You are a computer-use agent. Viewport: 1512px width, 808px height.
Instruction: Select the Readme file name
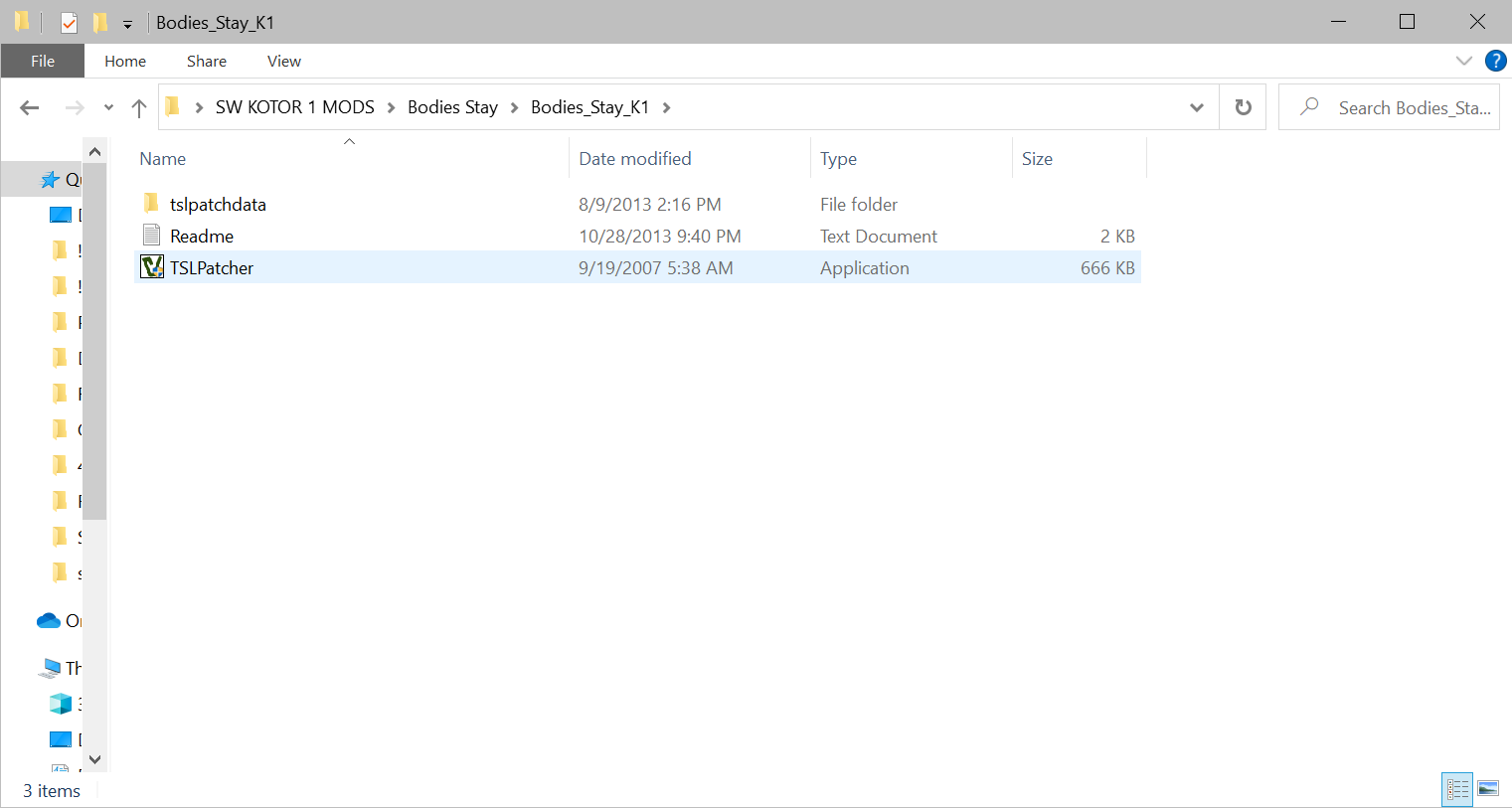coord(202,236)
